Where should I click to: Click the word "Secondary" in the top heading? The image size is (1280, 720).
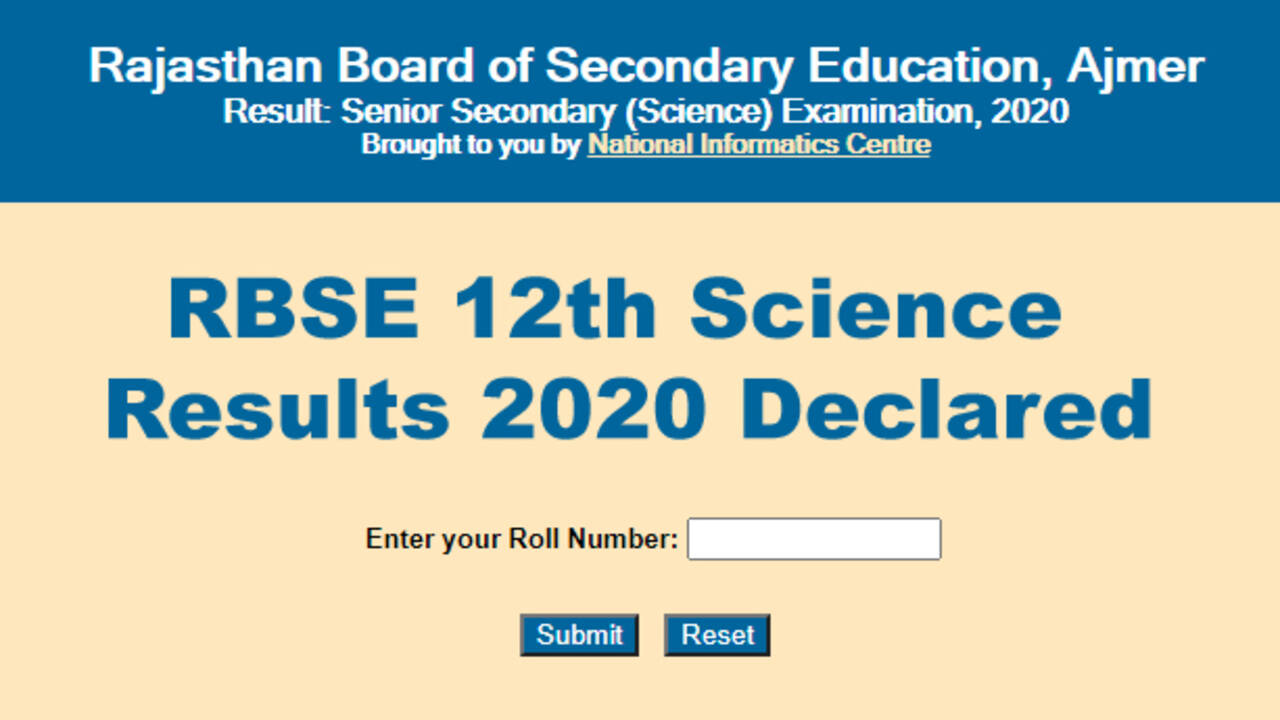click(670, 67)
